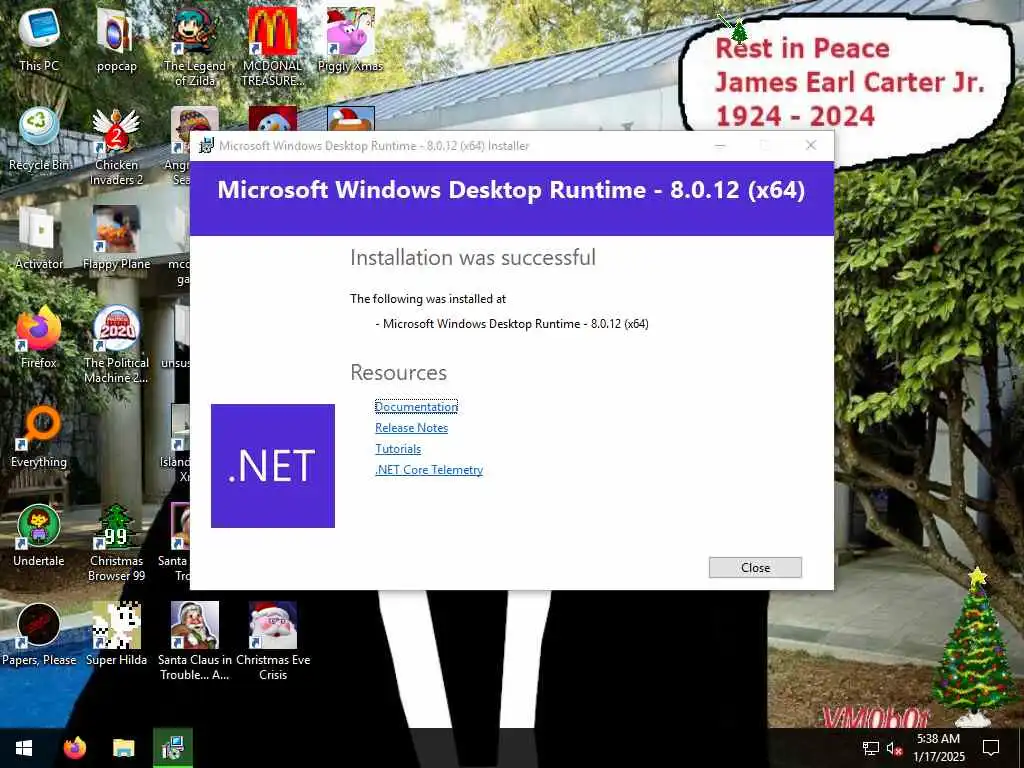Select the Undertale desktop shortcut
This screenshot has height=768, width=1024.
click(39, 536)
